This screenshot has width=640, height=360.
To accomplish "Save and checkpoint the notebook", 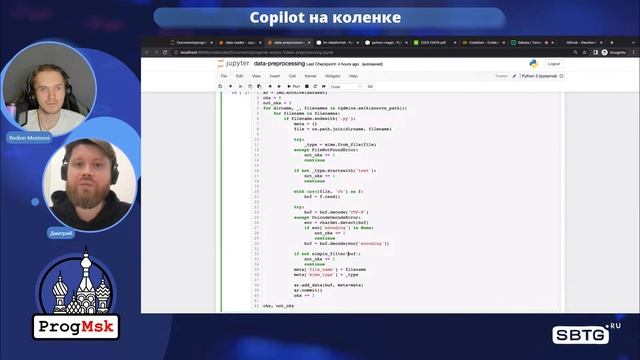I will point(220,87).
